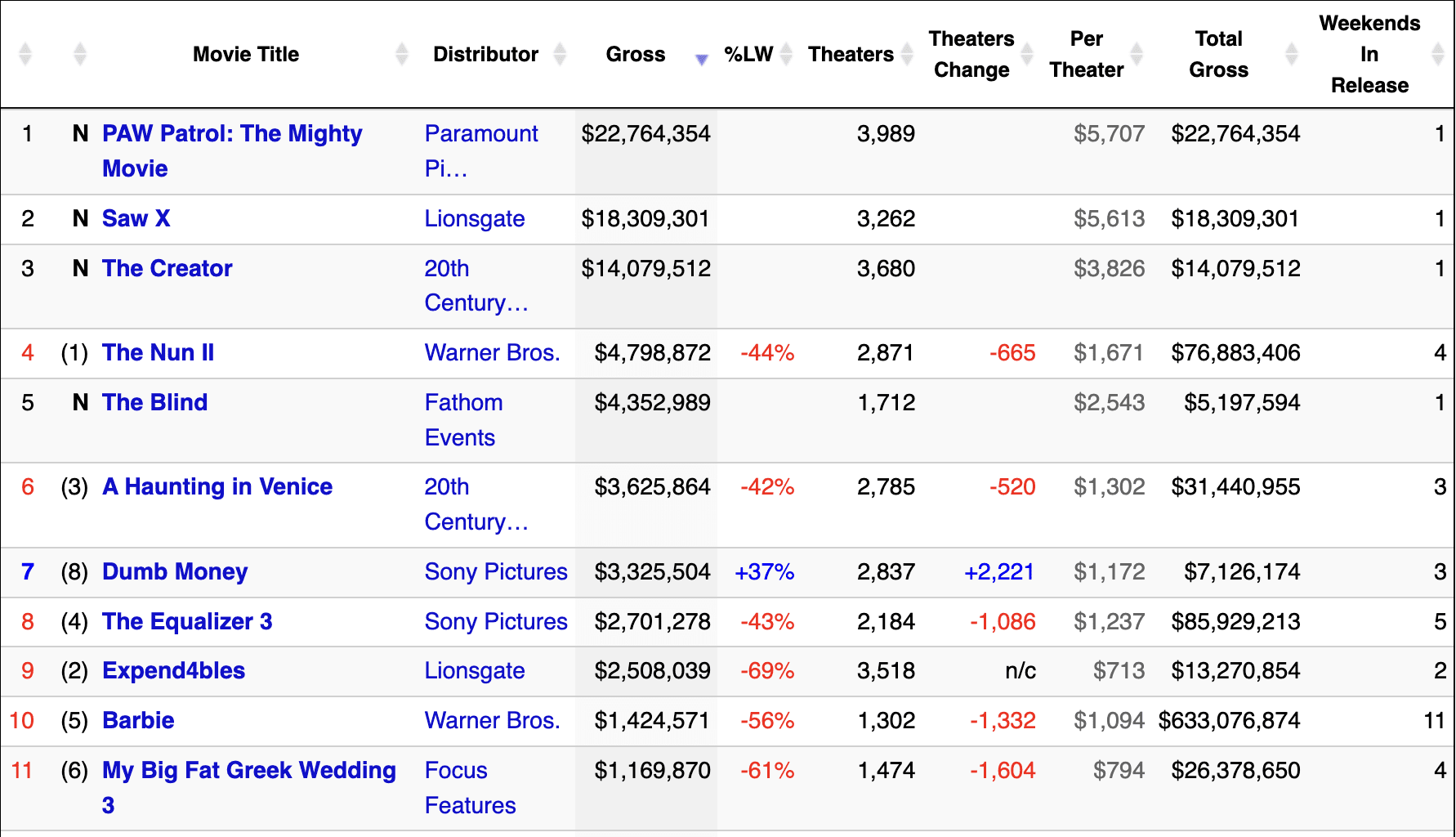The width and height of the screenshot is (1456, 837).
Task: Open Lionsgate link for Expend4bles
Action: point(475,670)
